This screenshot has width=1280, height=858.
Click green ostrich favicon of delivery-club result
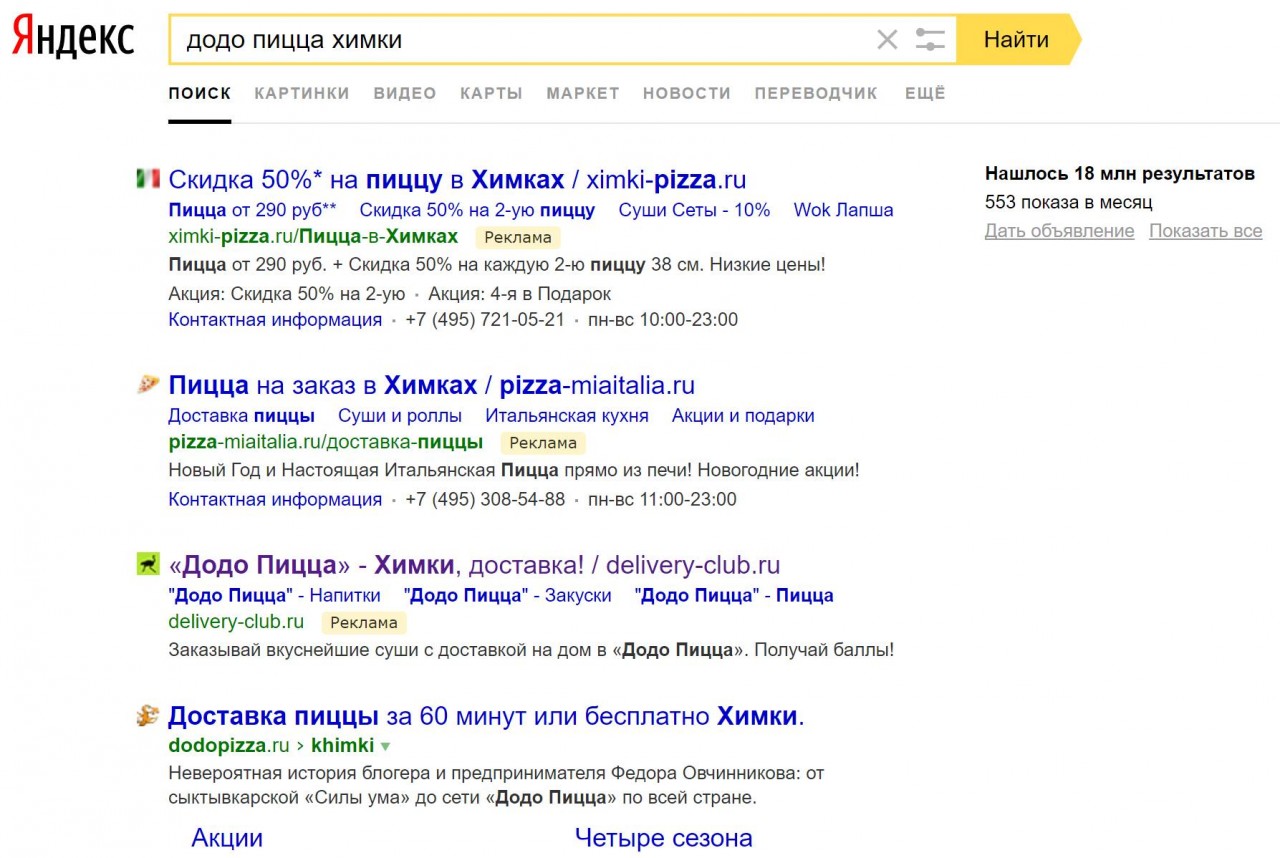148,564
